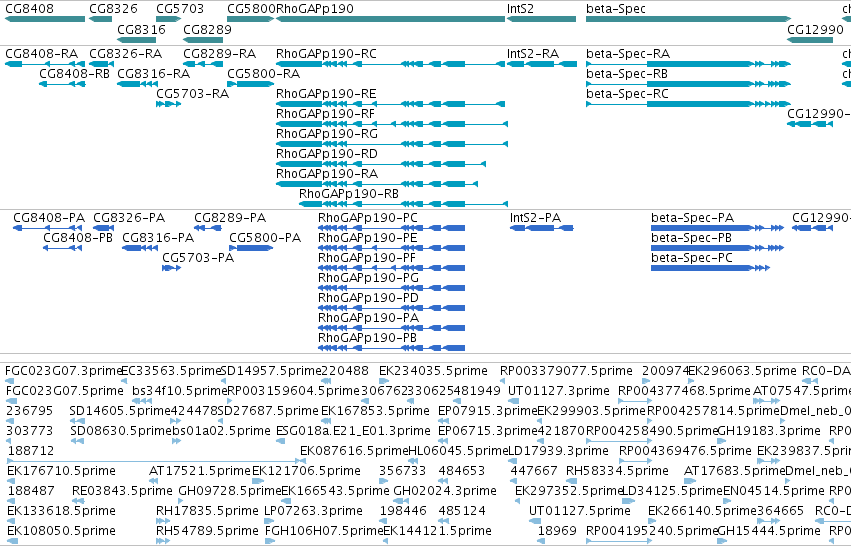
Task: Click EST RE03843.5prime
Action: tap(78, 501)
